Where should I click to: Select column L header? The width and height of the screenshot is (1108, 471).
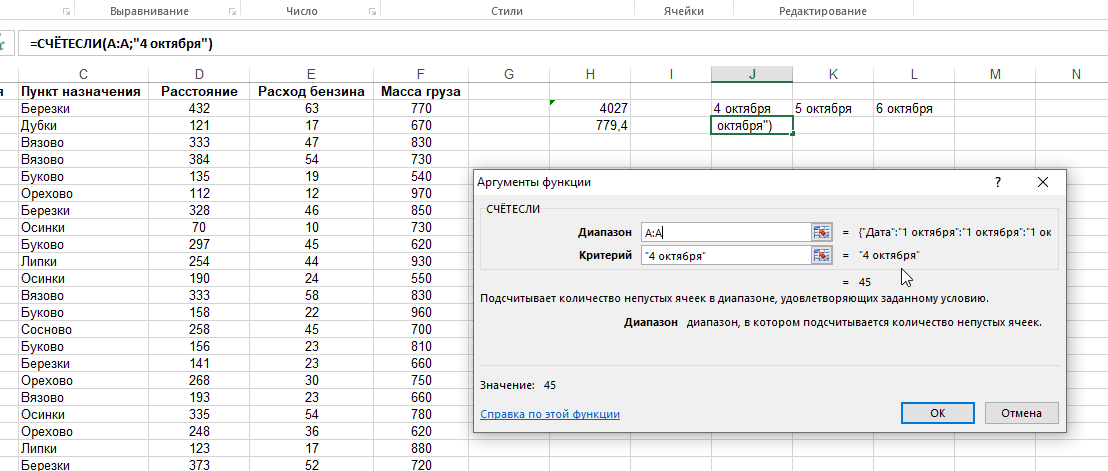click(x=914, y=74)
